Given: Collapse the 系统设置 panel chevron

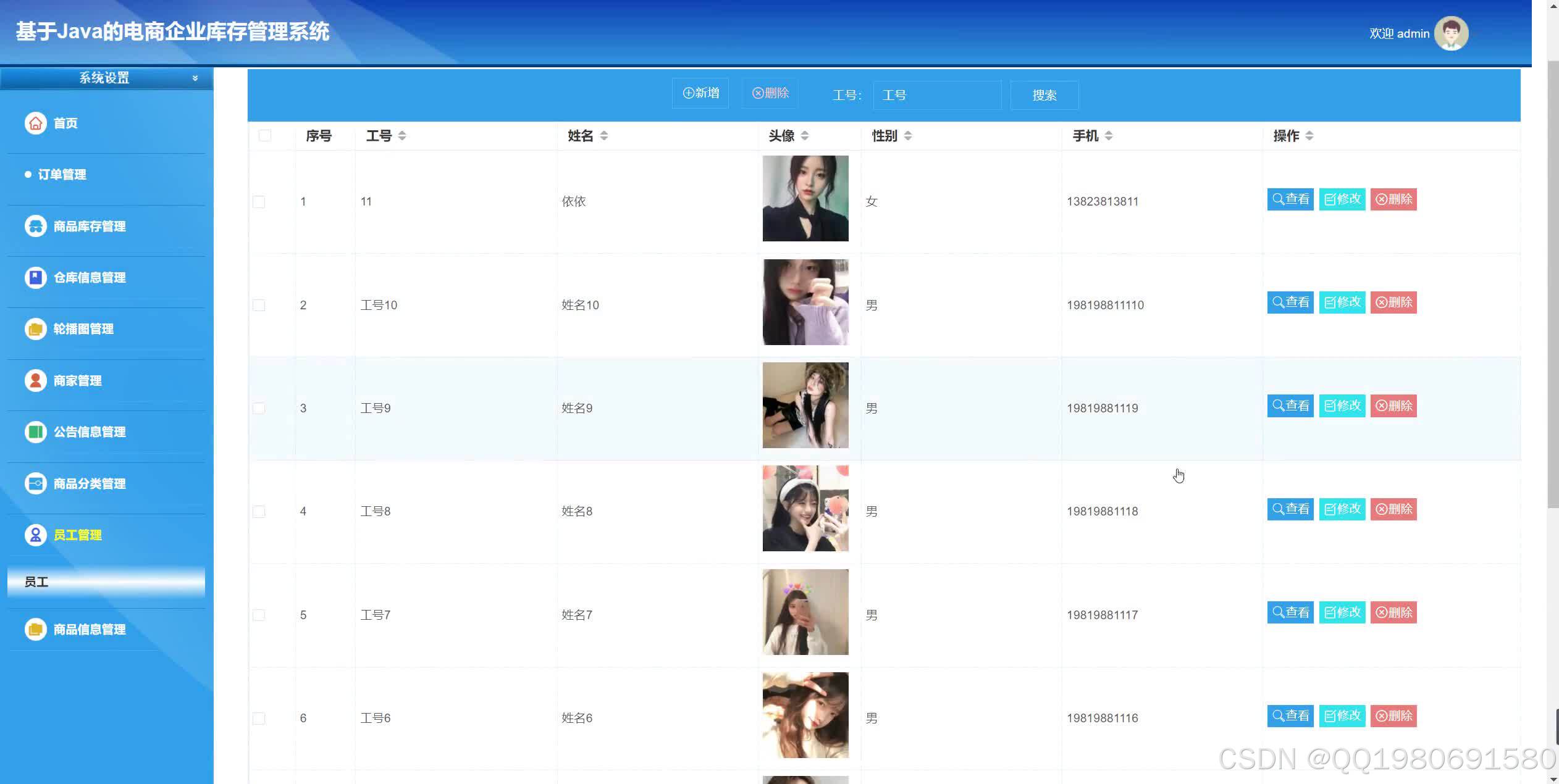Looking at the screenshot, I should (x=195, y=78).
